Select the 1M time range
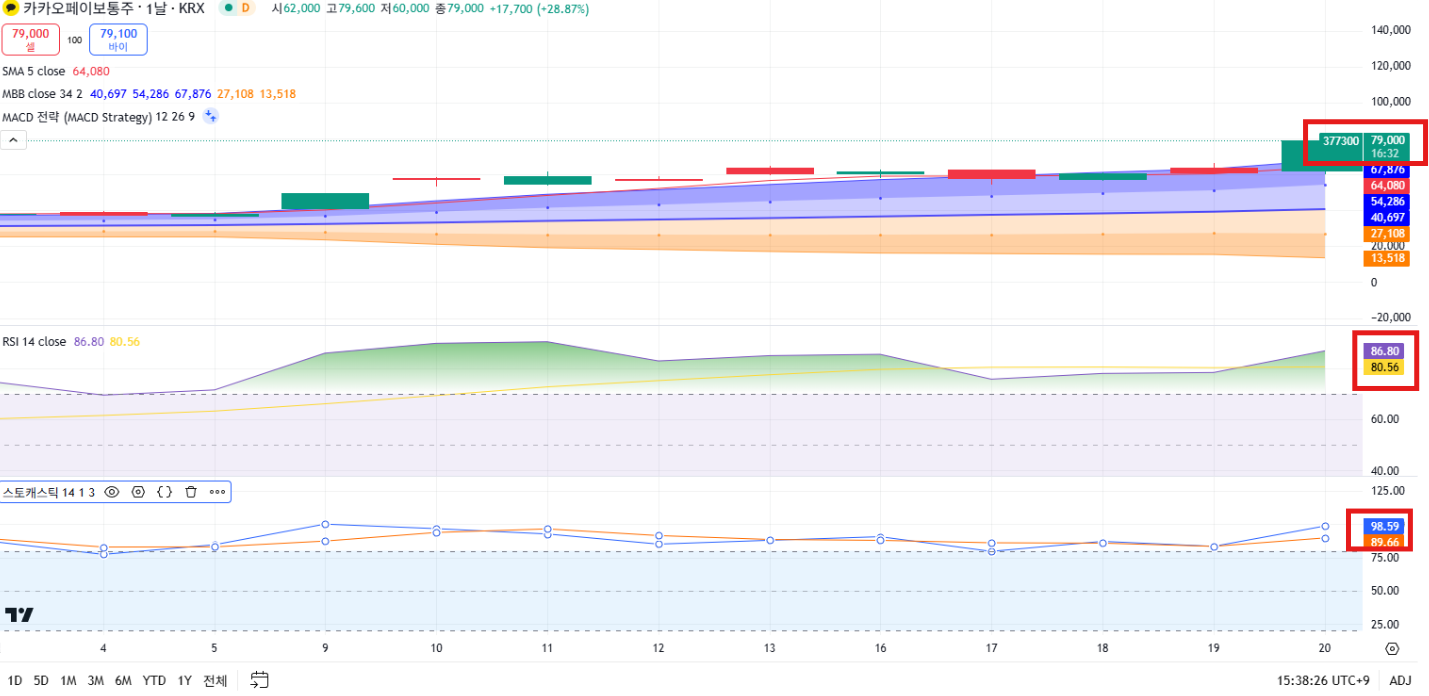This screenshot has height=696, width=1429. [68, 681]
